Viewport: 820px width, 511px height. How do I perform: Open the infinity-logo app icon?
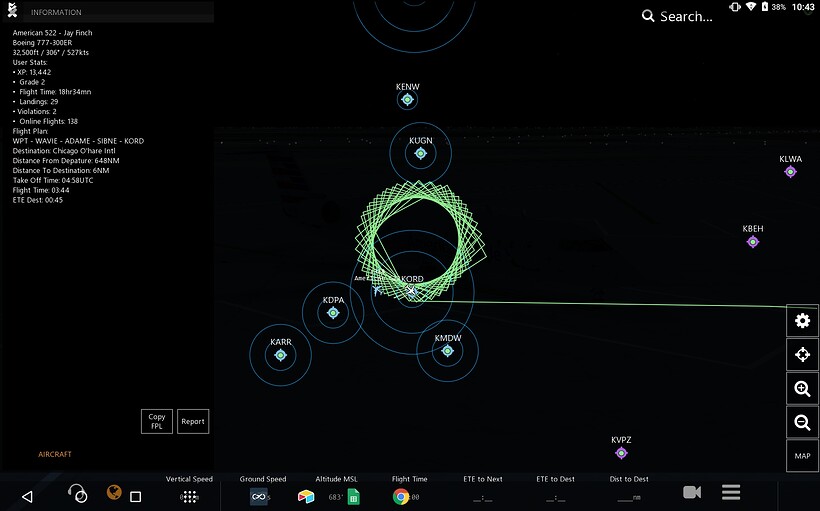click(258, 496)
